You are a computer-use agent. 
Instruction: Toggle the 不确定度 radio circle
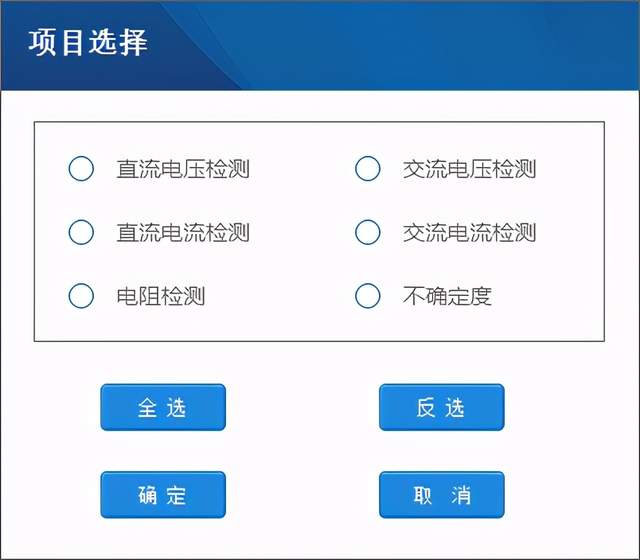(368, 296)
